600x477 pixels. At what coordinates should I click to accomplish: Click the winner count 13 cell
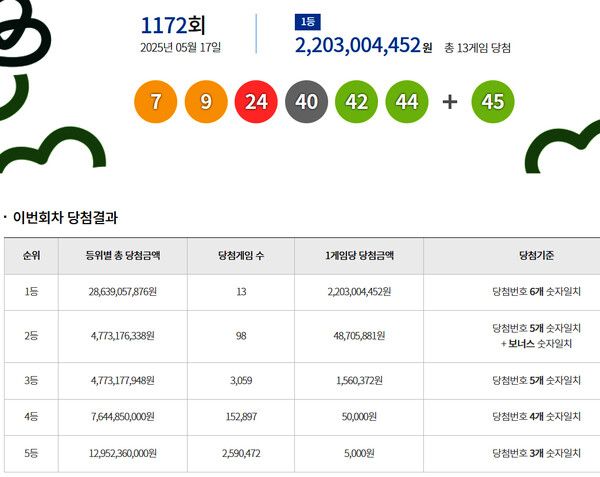click(x=241, y=292)
